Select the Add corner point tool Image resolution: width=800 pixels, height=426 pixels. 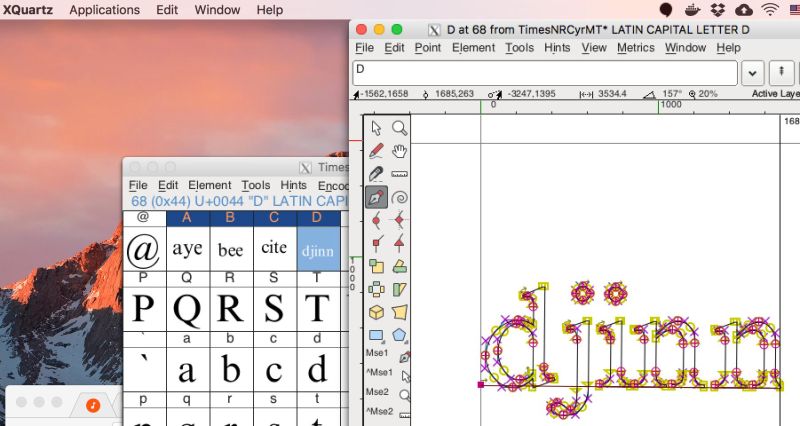pyautogui.click(x=376, y=243)
